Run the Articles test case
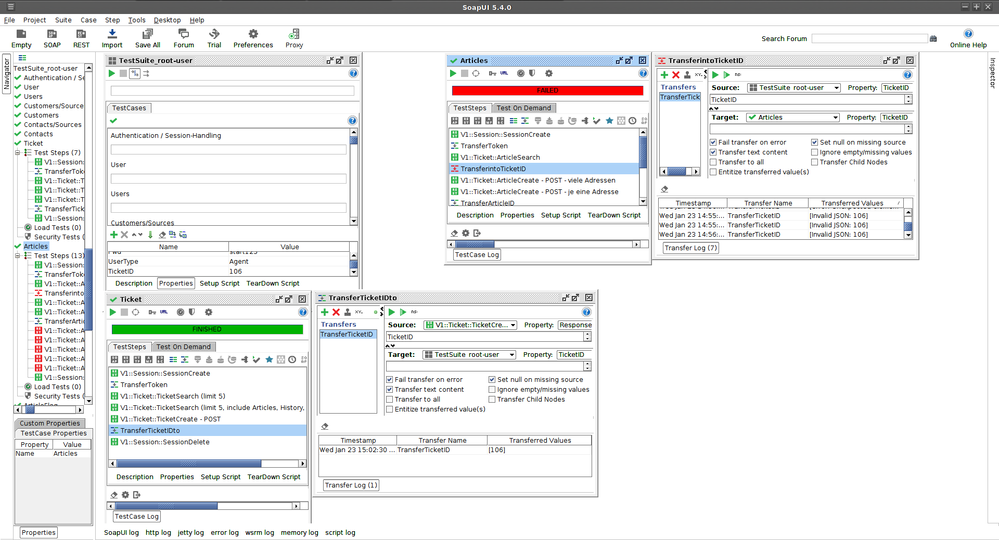999x540 pixels. pyautogui.click(x=453, y=74)
